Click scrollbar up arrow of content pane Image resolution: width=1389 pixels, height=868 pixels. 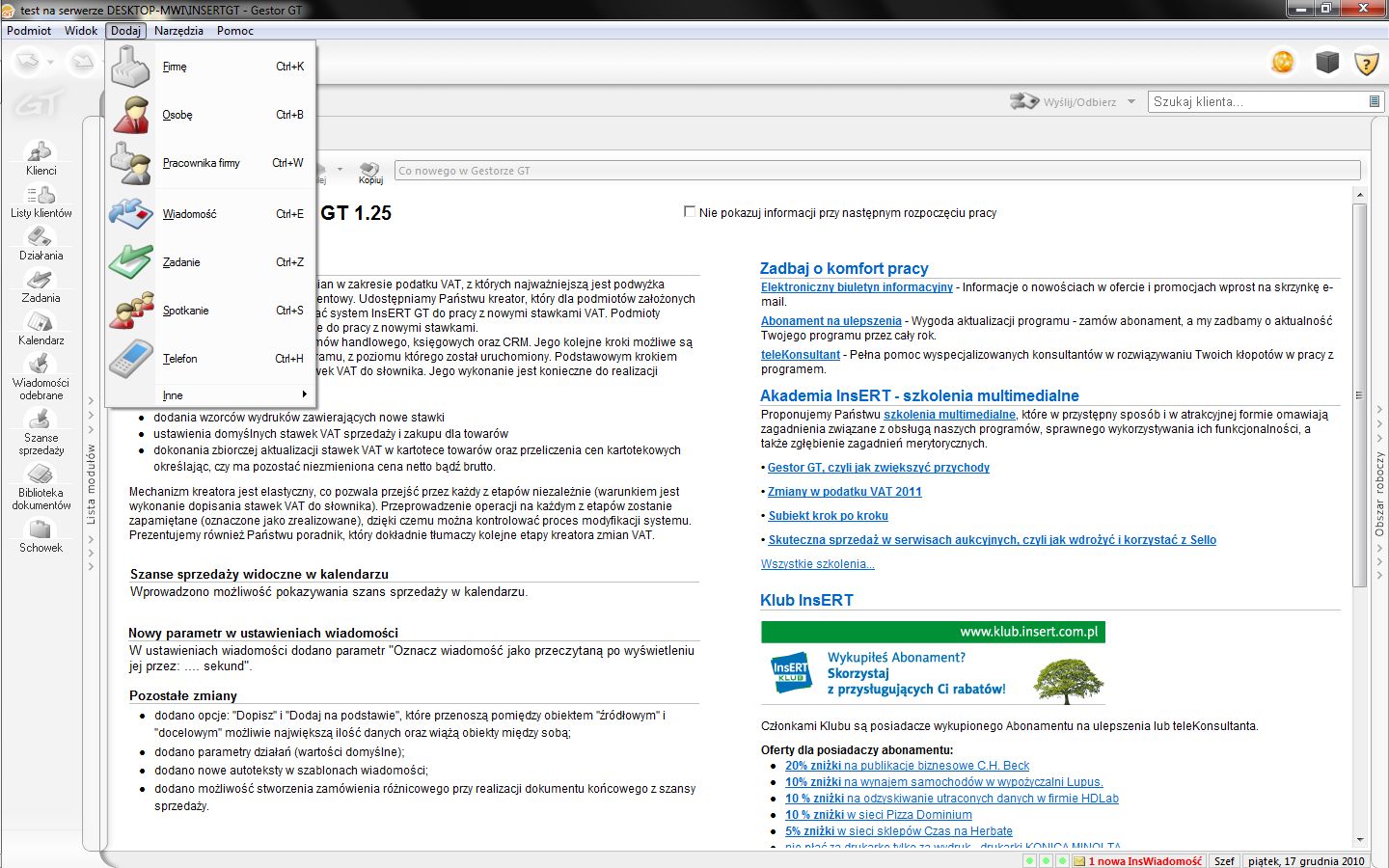pyautogui.click(x=1360, y=196)
